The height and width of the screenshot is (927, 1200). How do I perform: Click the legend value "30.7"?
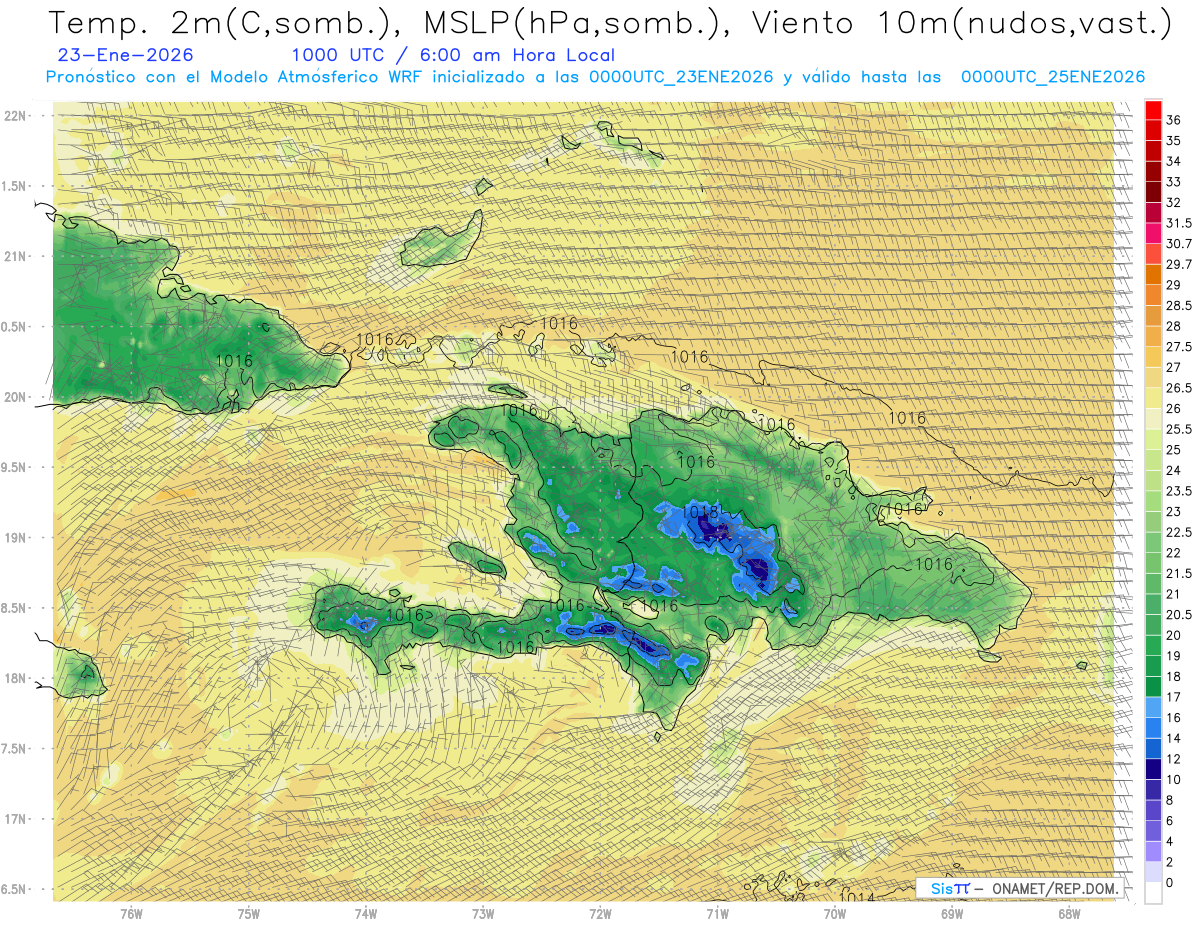coord(1179,244)
